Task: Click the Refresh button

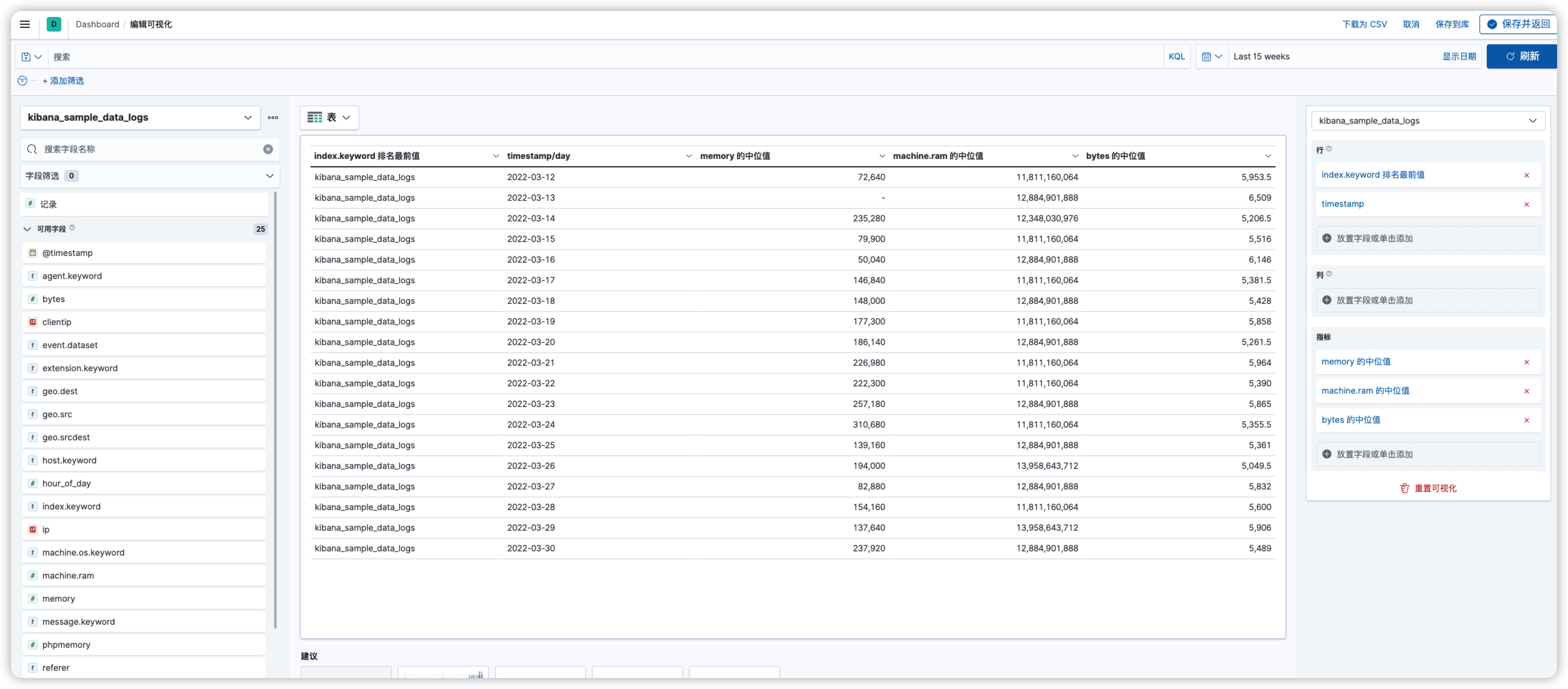Action: point(1522,57)
